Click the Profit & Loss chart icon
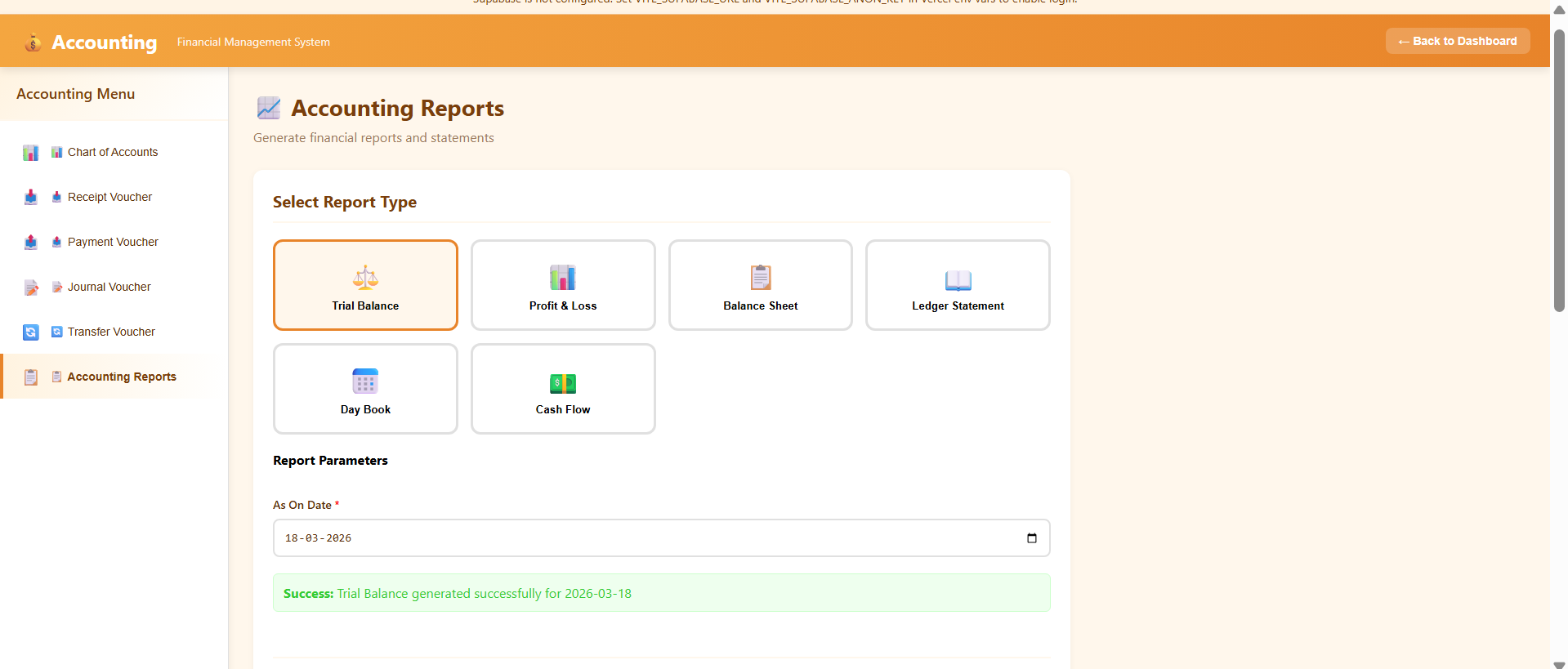The height and width of the screenshot is (669, 1568). pos(562,278)
